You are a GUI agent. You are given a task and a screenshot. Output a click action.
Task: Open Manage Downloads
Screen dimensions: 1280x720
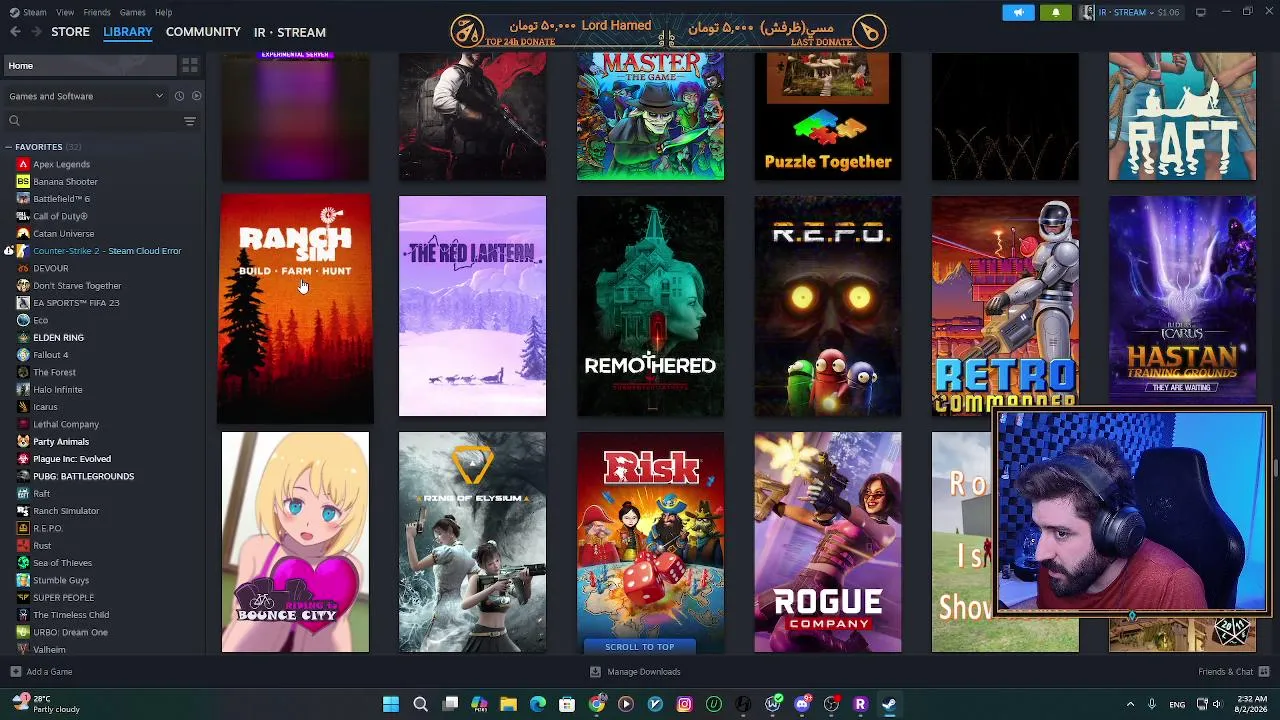(x=635, y=672)
